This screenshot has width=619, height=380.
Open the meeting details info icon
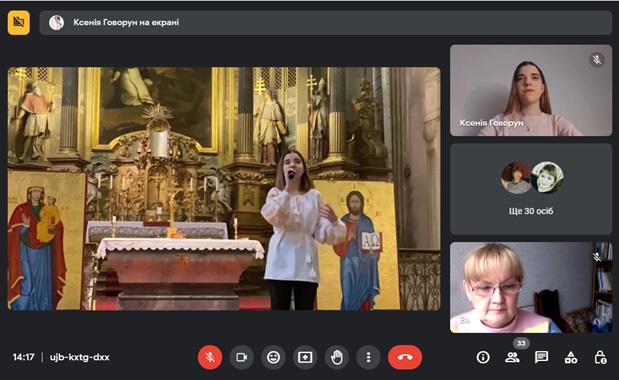click(x=483, y=358)
